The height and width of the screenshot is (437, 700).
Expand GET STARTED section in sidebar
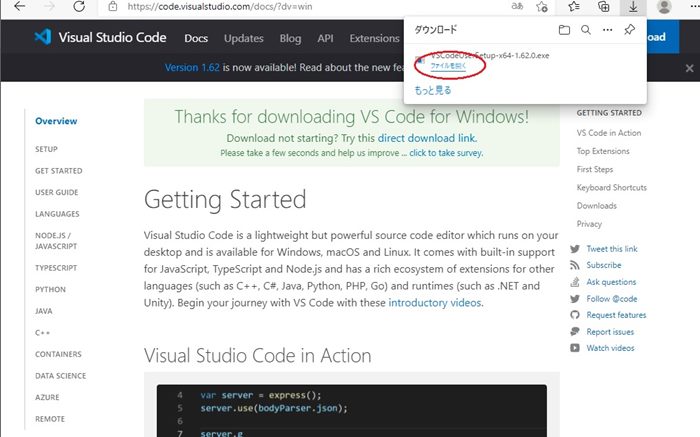pos(58,171)
